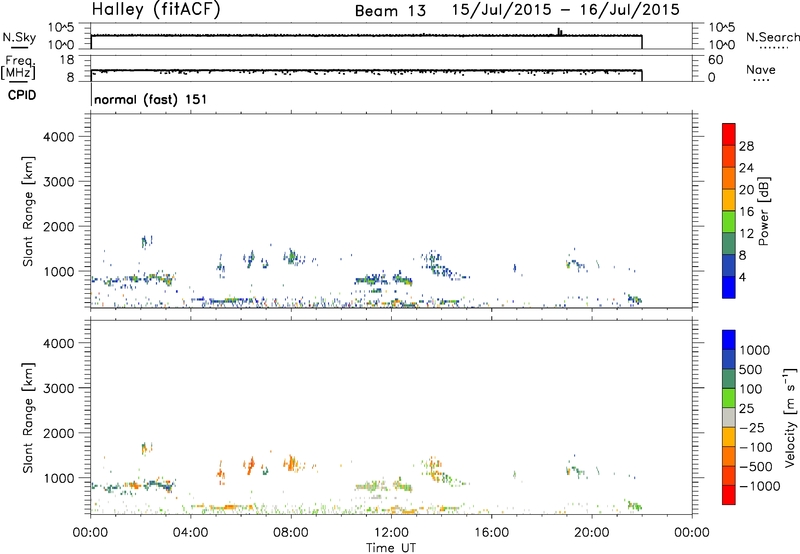
Task: Click the 'Nave' legend label
Action: coord(760,69)
